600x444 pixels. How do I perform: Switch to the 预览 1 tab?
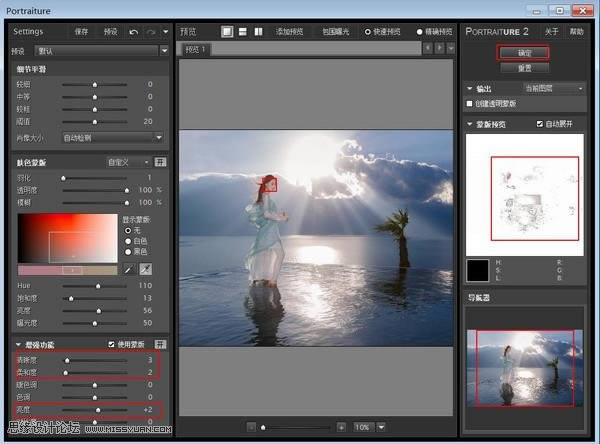(193, 49)
